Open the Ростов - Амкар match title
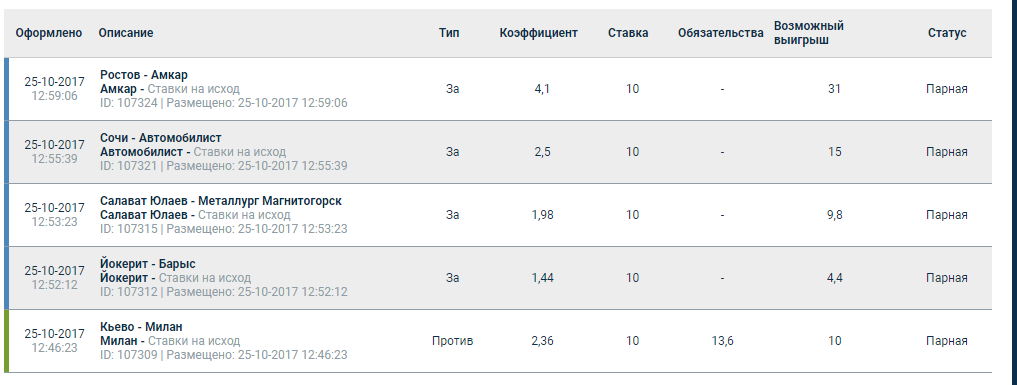The image size is (1017, 385). (144, 75)
